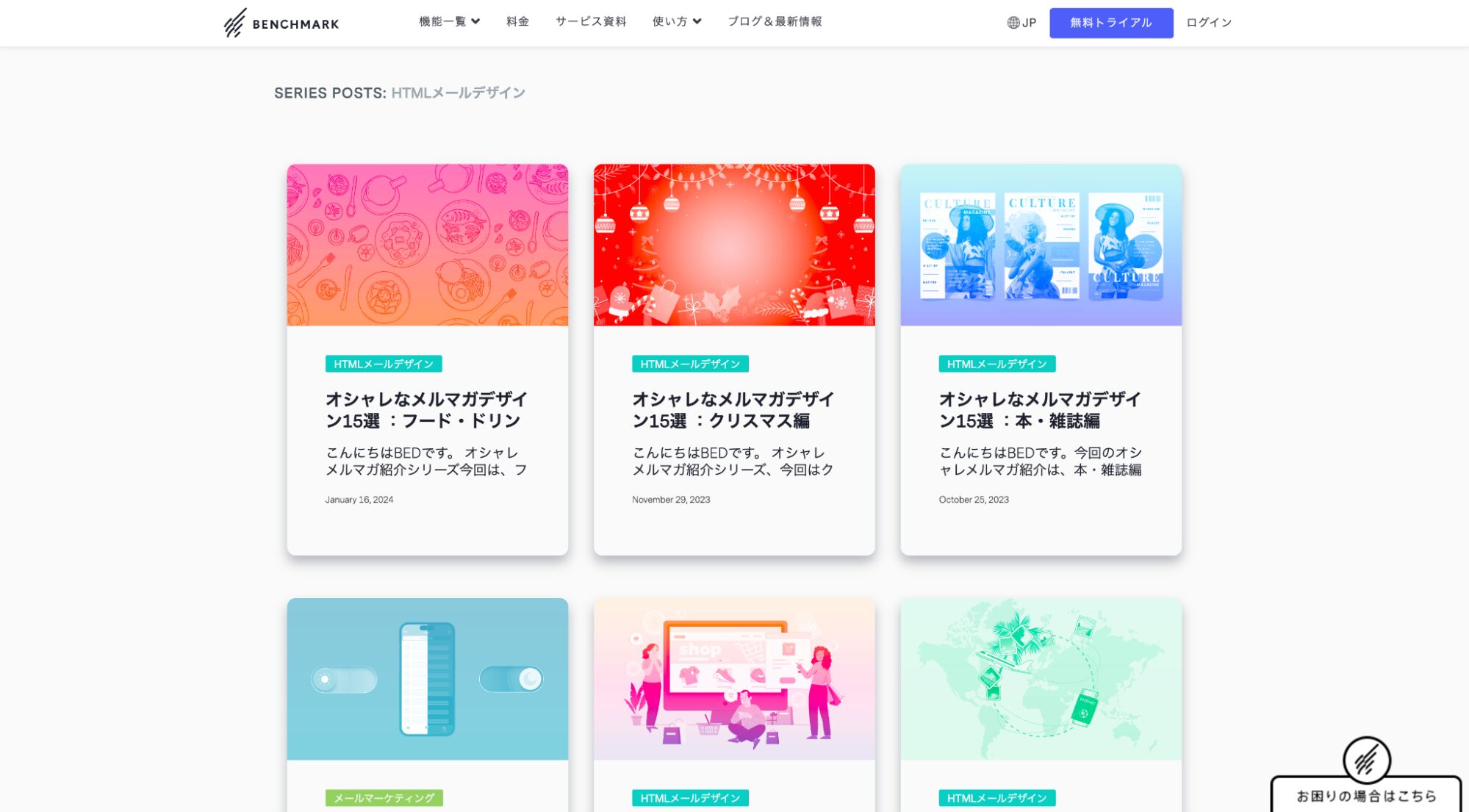Open the Culture magazine covers thumbnail
The image size is (1469, 812).
pos(1041,245)
